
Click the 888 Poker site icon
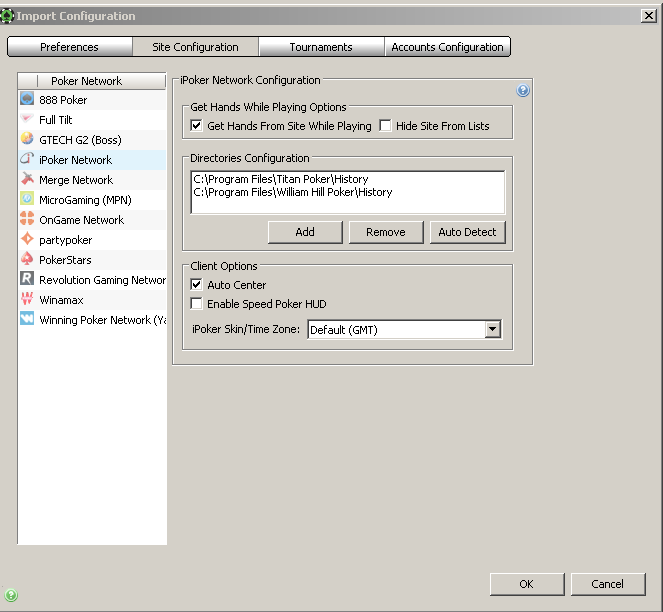click(x=27, y=99)
